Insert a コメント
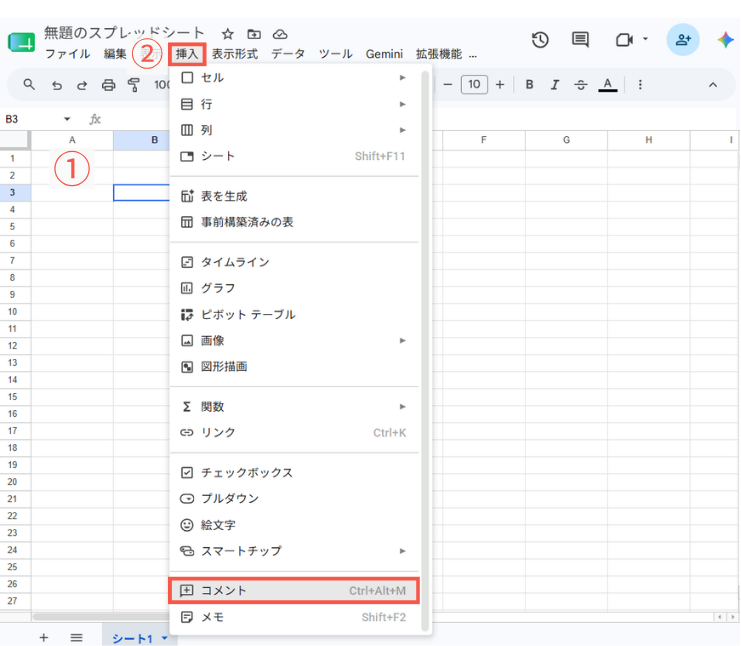This screenshot has width=741, height=646. (x=294, y=591)
